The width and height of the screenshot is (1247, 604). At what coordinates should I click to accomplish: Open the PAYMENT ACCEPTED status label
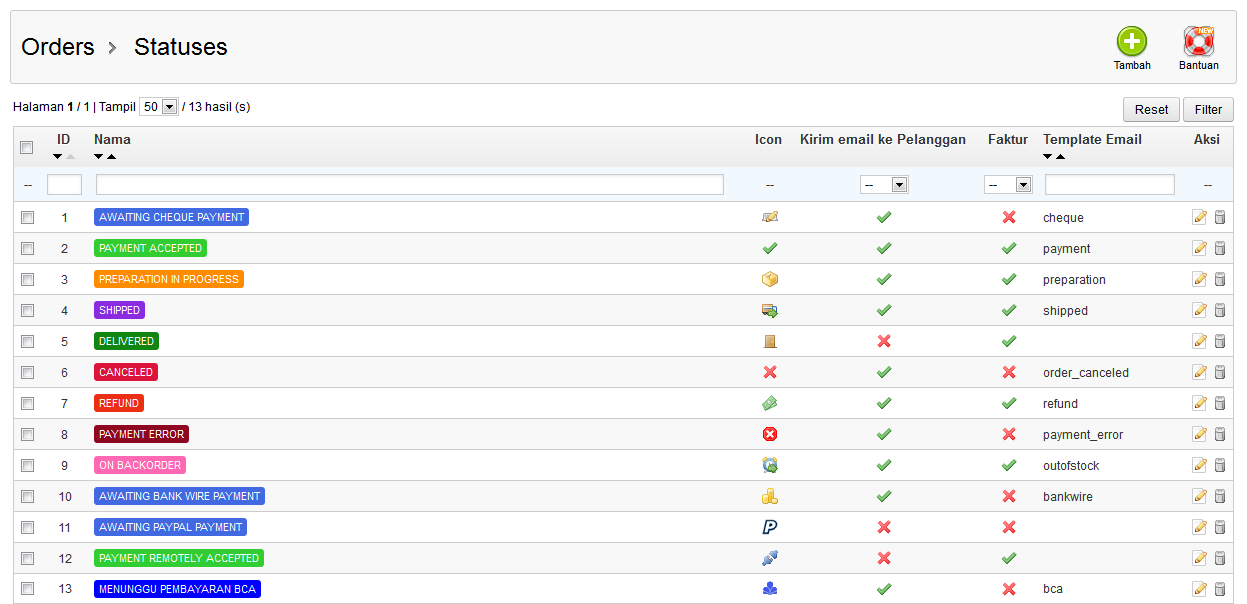coord(150,248)
